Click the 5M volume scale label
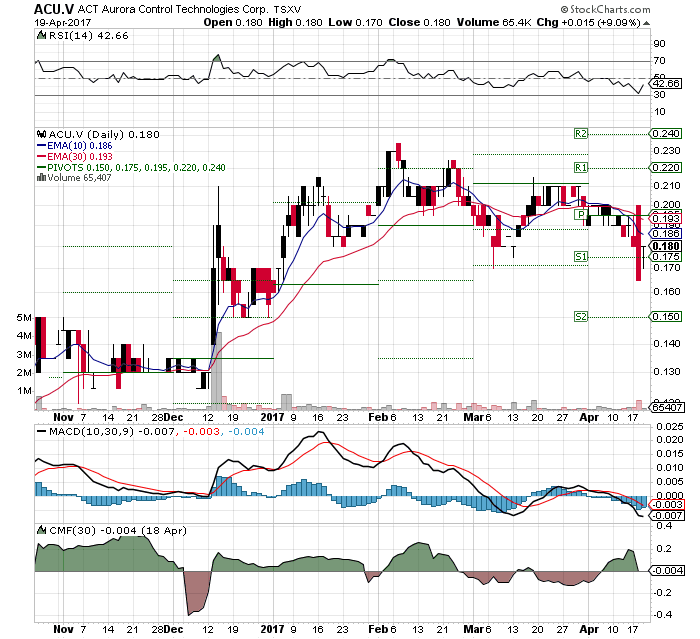 point(24,317)
